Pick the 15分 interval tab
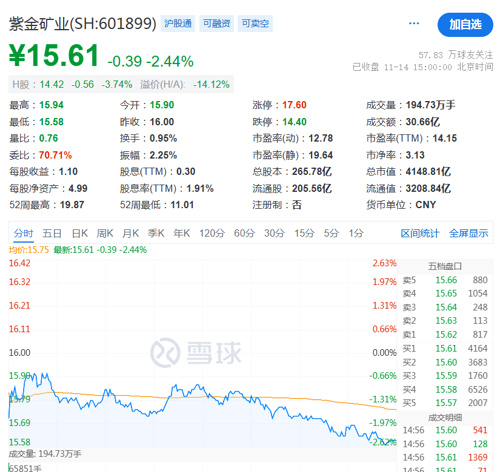Image resolution: width=500 pixels, height=472 pixels. pos(304,233)
